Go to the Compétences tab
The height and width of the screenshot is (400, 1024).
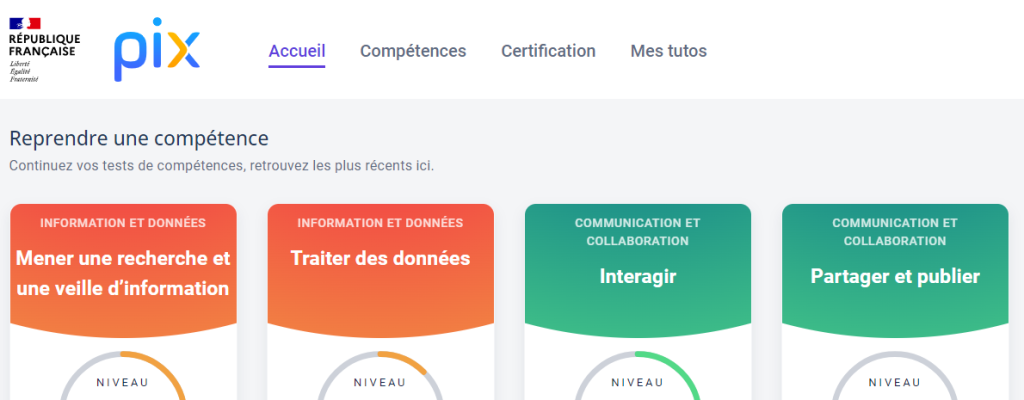coord(413,51)
